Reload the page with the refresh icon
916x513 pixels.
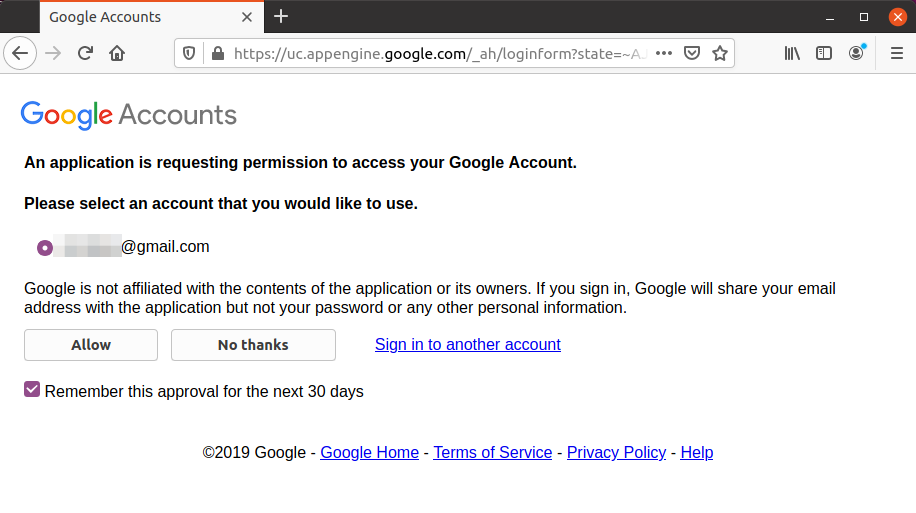click(x=85, y=53)
